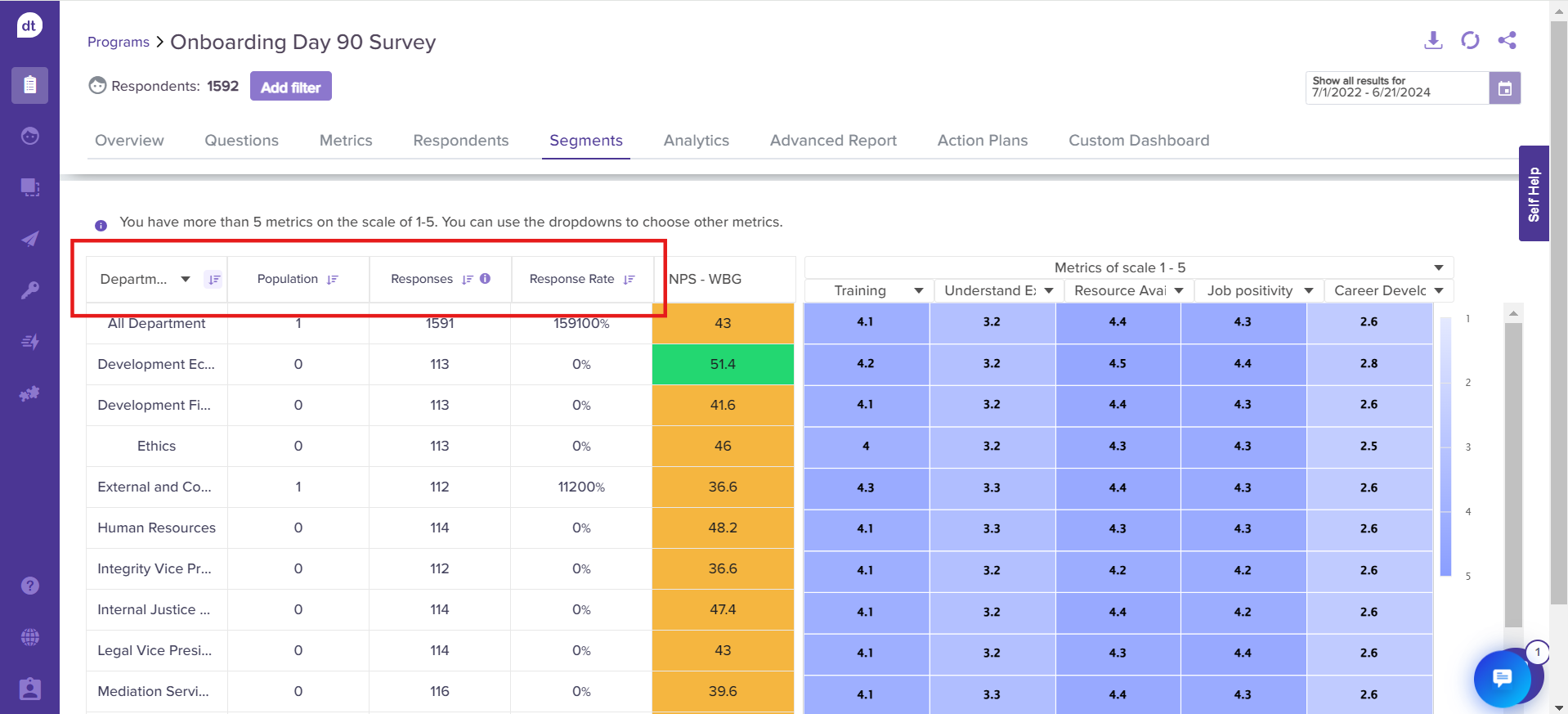
Task: Click the help question mark in sidebar
Action: point(30,586)
